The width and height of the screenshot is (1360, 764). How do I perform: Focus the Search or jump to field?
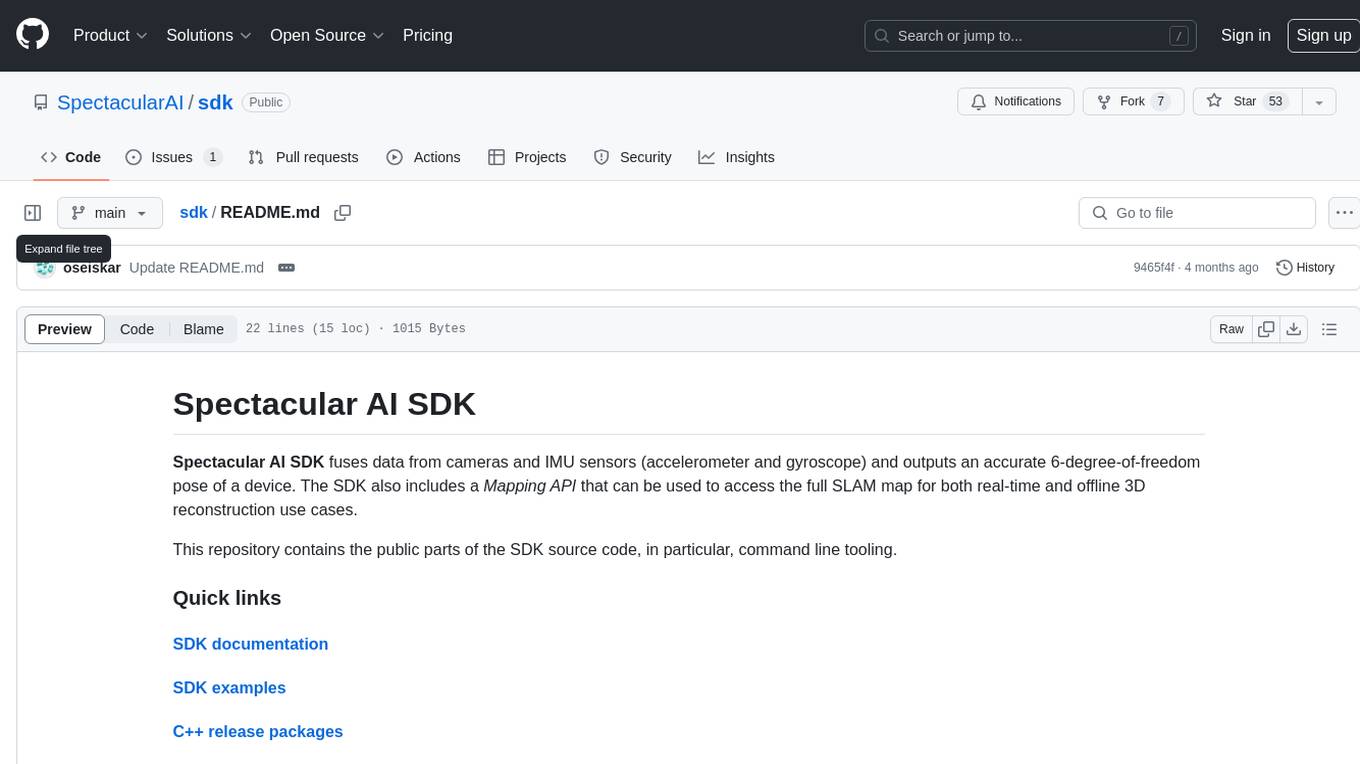click(x=1031, y=35)
